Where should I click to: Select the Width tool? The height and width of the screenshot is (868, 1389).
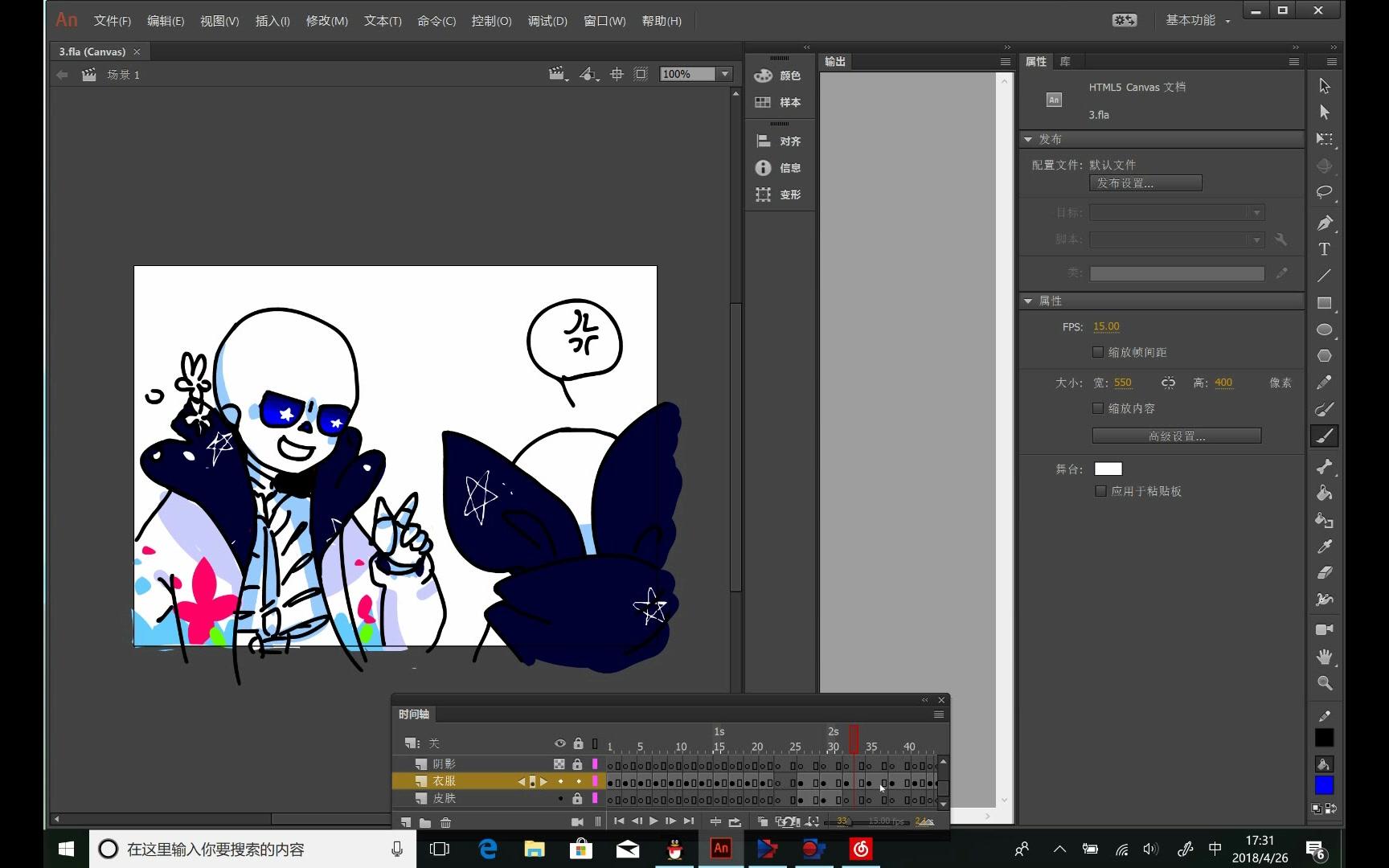[x=1325, y=600]
